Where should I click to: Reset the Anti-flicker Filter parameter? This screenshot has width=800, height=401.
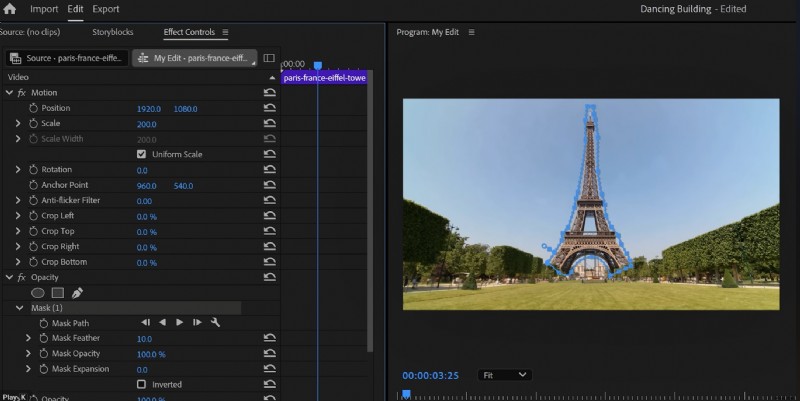click(x=269, y=200)
